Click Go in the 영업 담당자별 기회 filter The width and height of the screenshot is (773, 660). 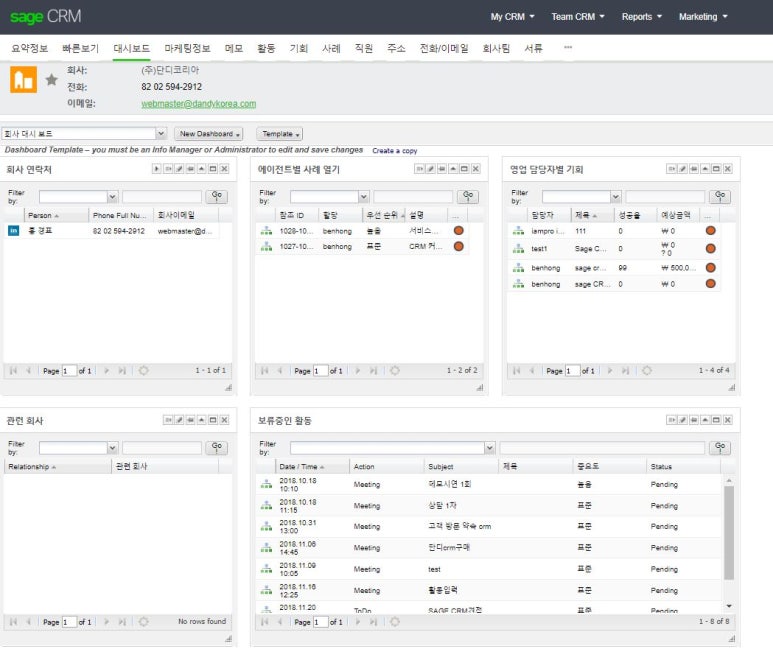720,196
